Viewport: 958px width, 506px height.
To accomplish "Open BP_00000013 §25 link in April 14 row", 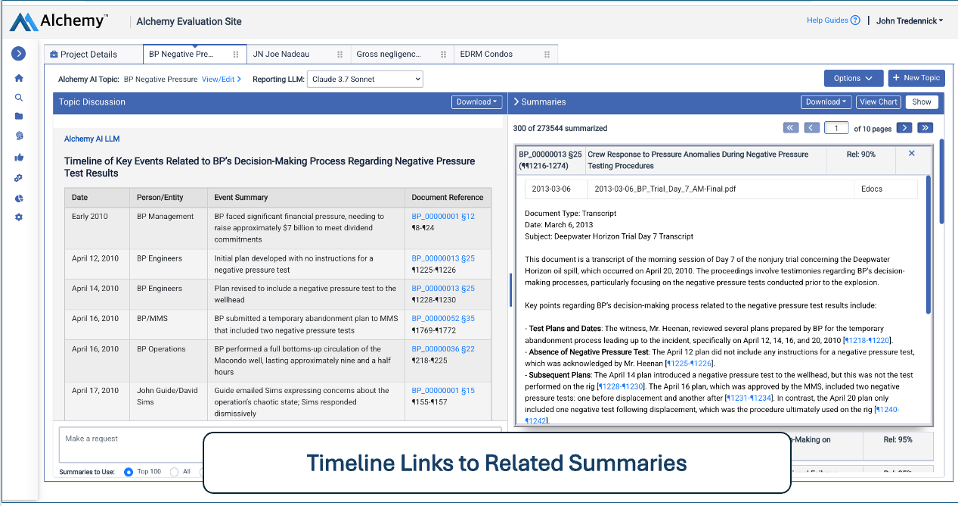I will 443,288.
